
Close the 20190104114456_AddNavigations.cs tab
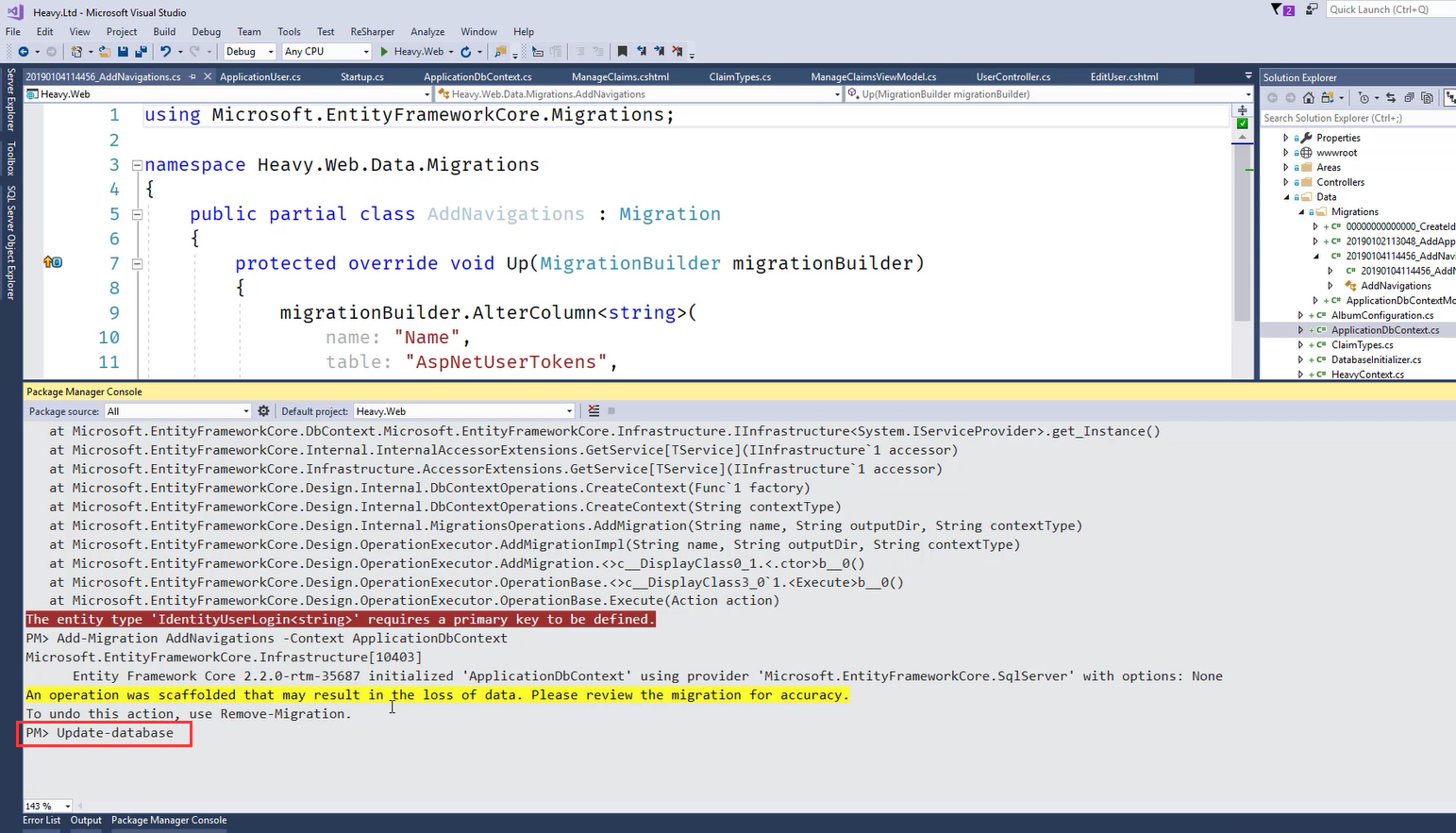tap(208, 76)
